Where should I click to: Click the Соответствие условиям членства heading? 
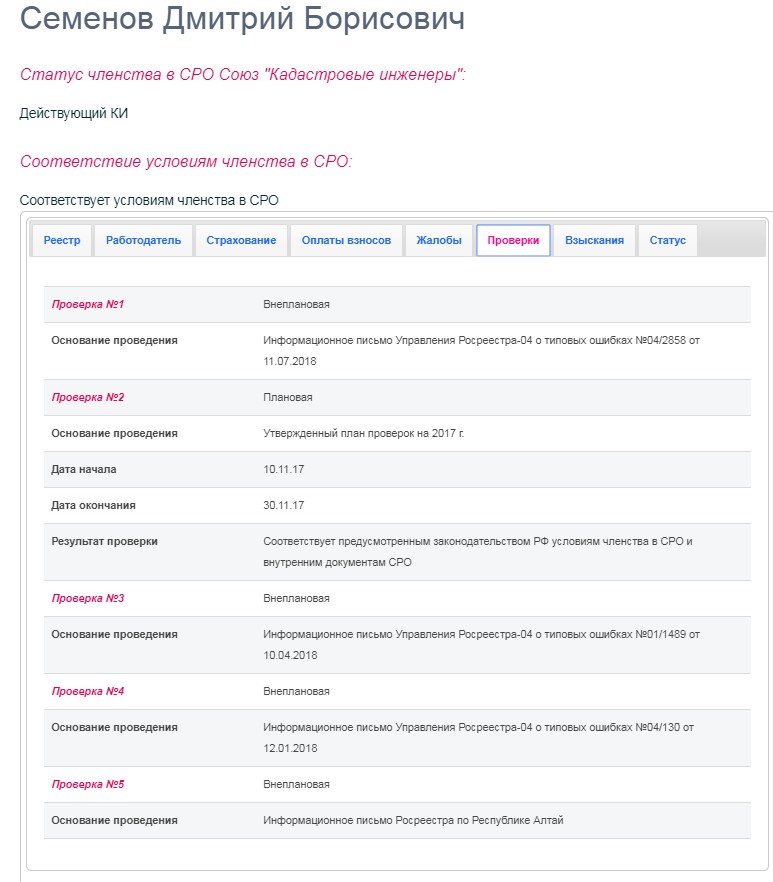[x=186, y=161]
